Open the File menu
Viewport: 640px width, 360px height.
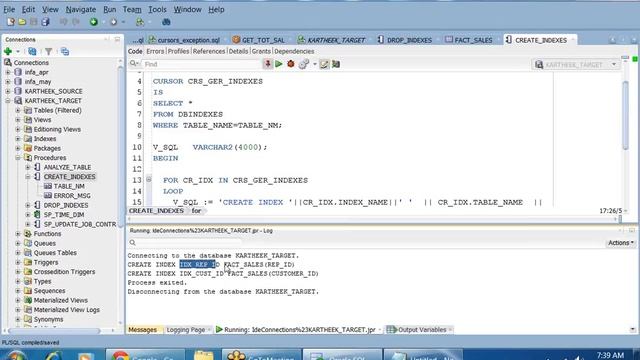pyautogui.click(x=9, y=9)
